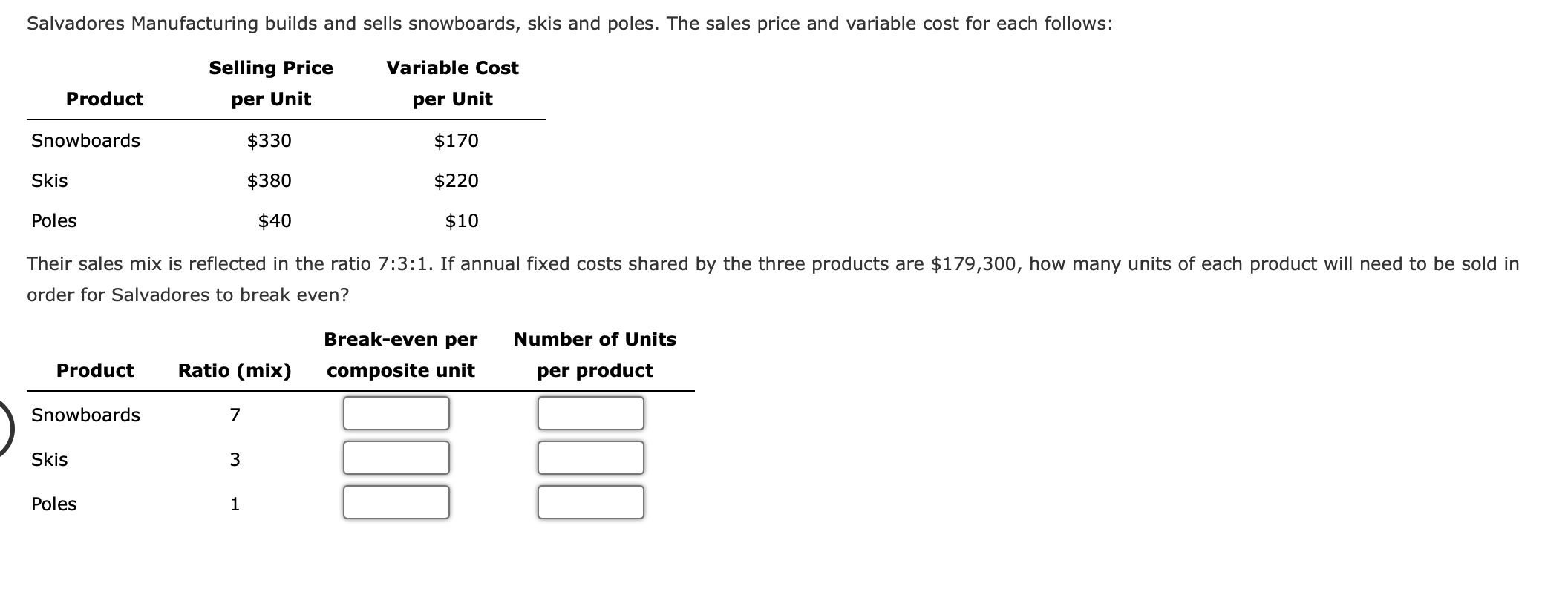Select the Variable Cost per Unit header

(x=451, y=83)
